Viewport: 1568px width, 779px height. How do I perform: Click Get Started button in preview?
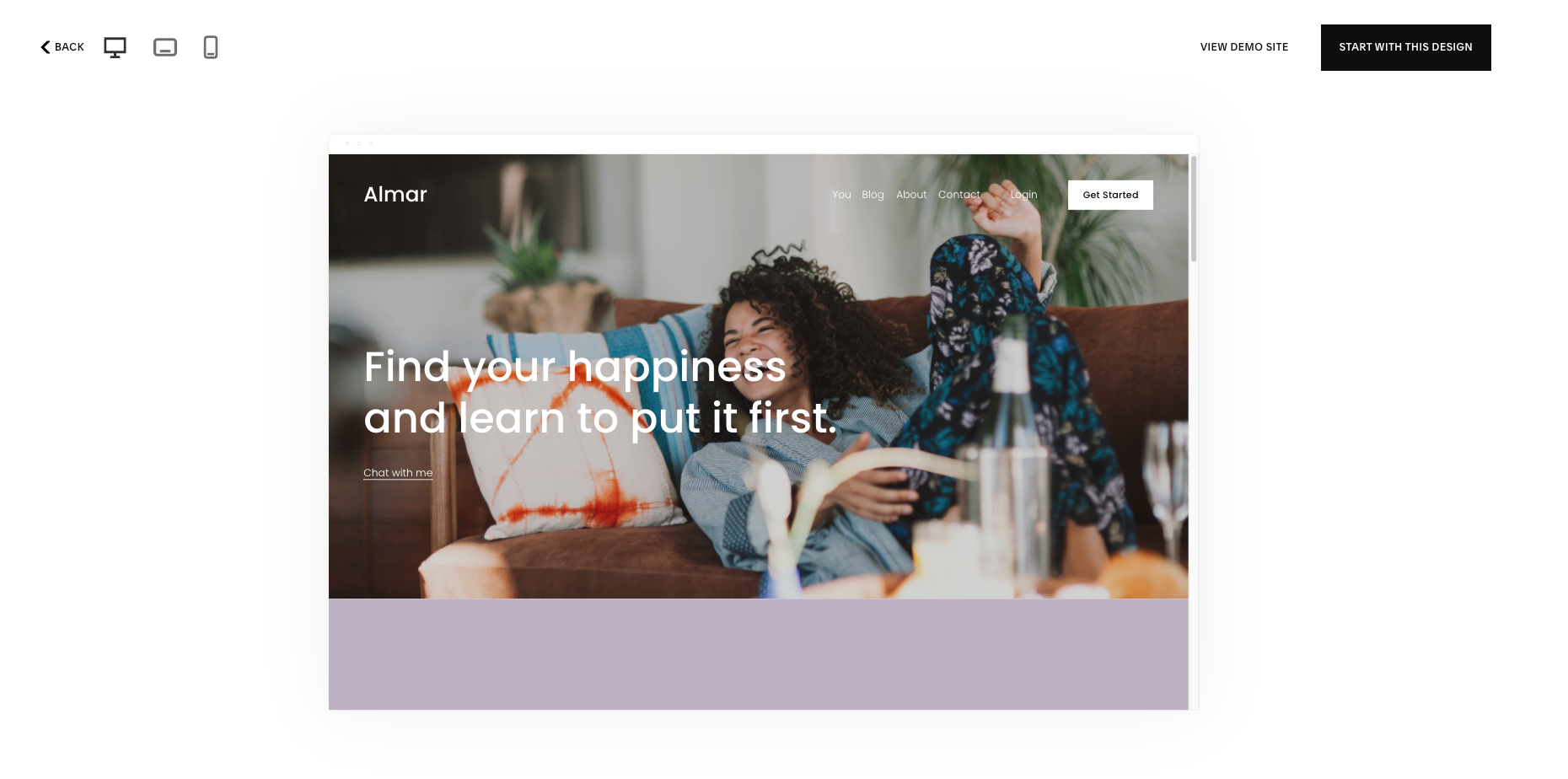click(1110, 195)
